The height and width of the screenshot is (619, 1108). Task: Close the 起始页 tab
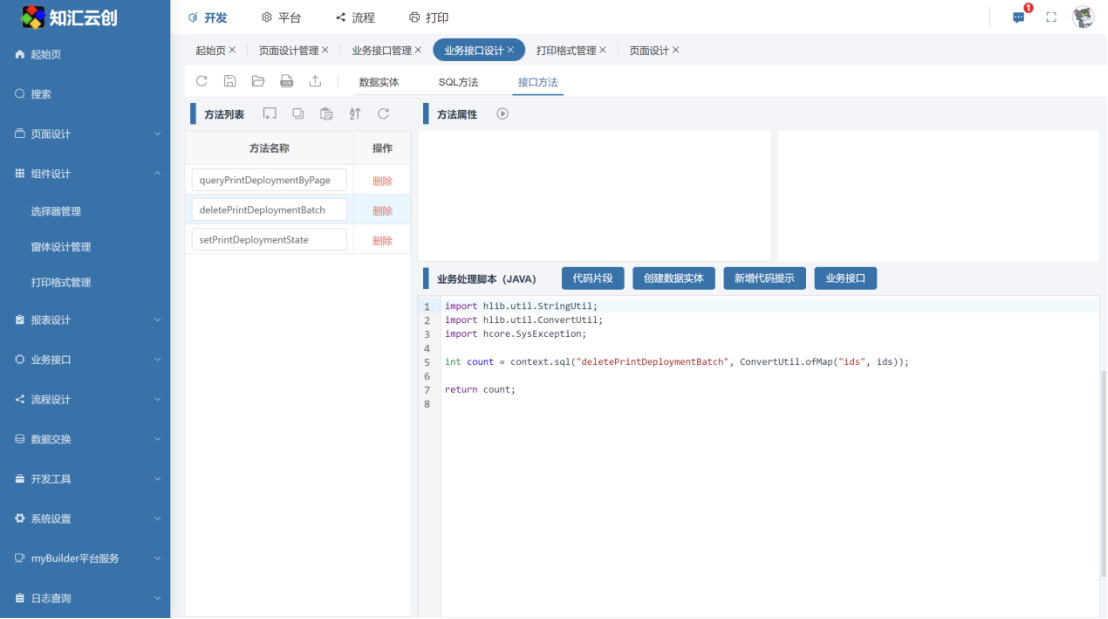coord(232,50)
